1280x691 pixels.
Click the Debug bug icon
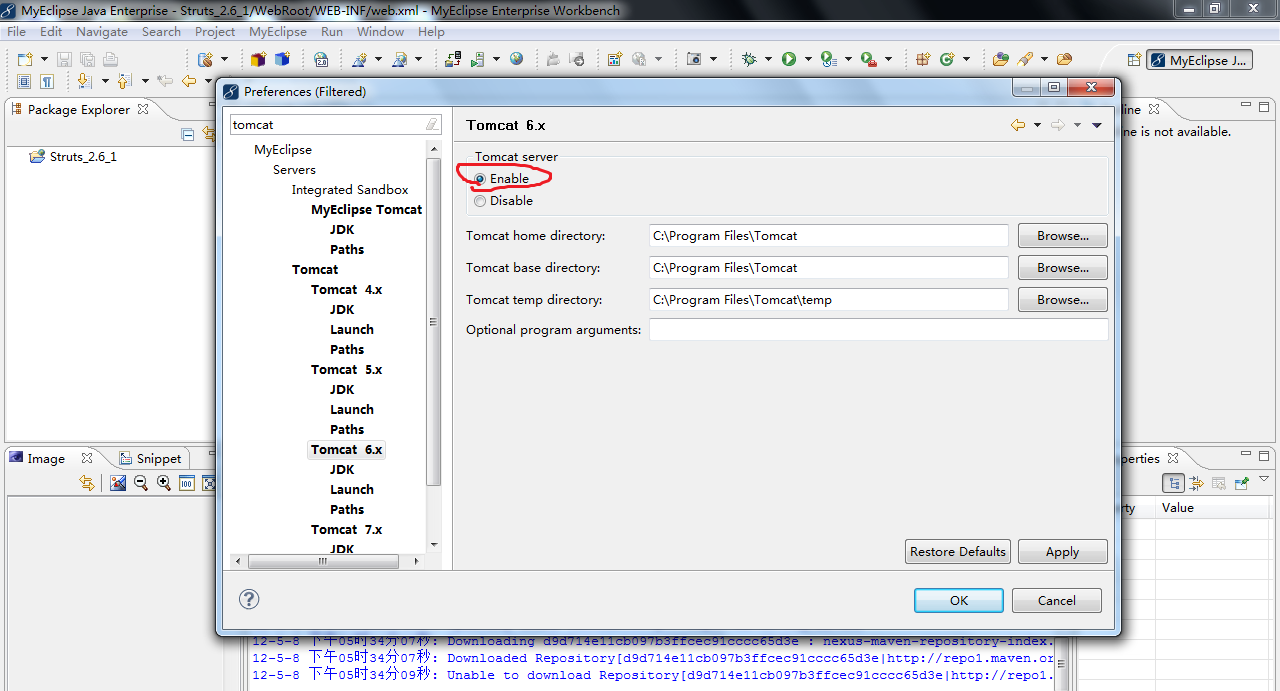point(749,59)
